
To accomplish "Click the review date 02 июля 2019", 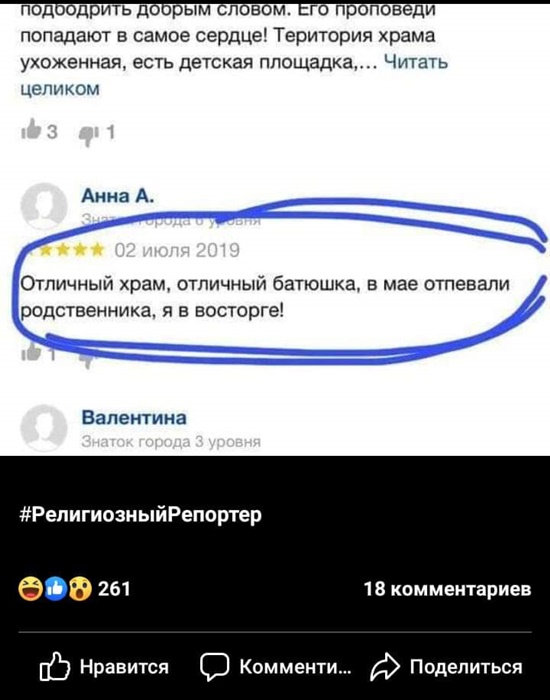I will (x=177, y=250).
